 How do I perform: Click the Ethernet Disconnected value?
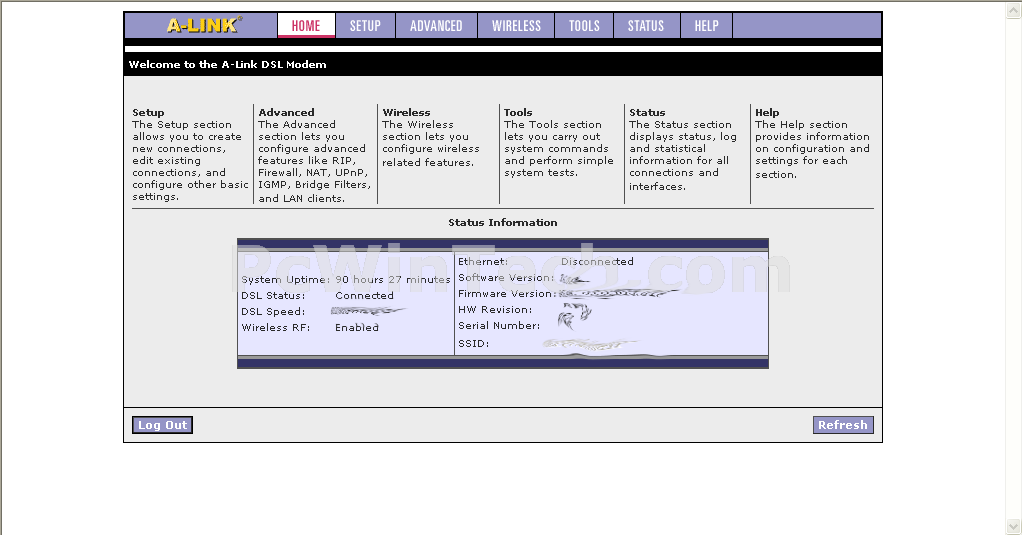[x=597, y=261]
